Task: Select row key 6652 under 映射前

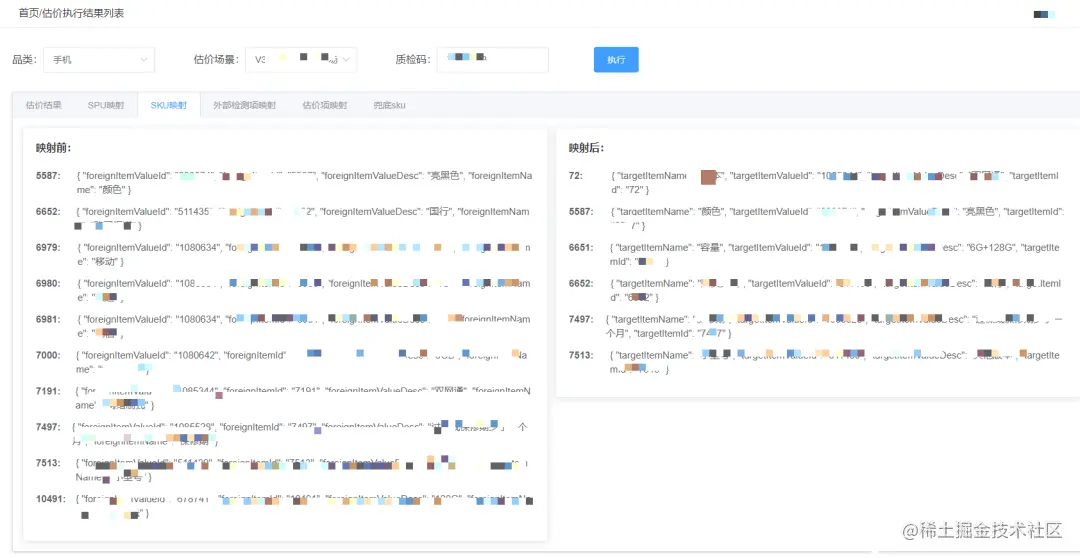Action: point(48,211)
